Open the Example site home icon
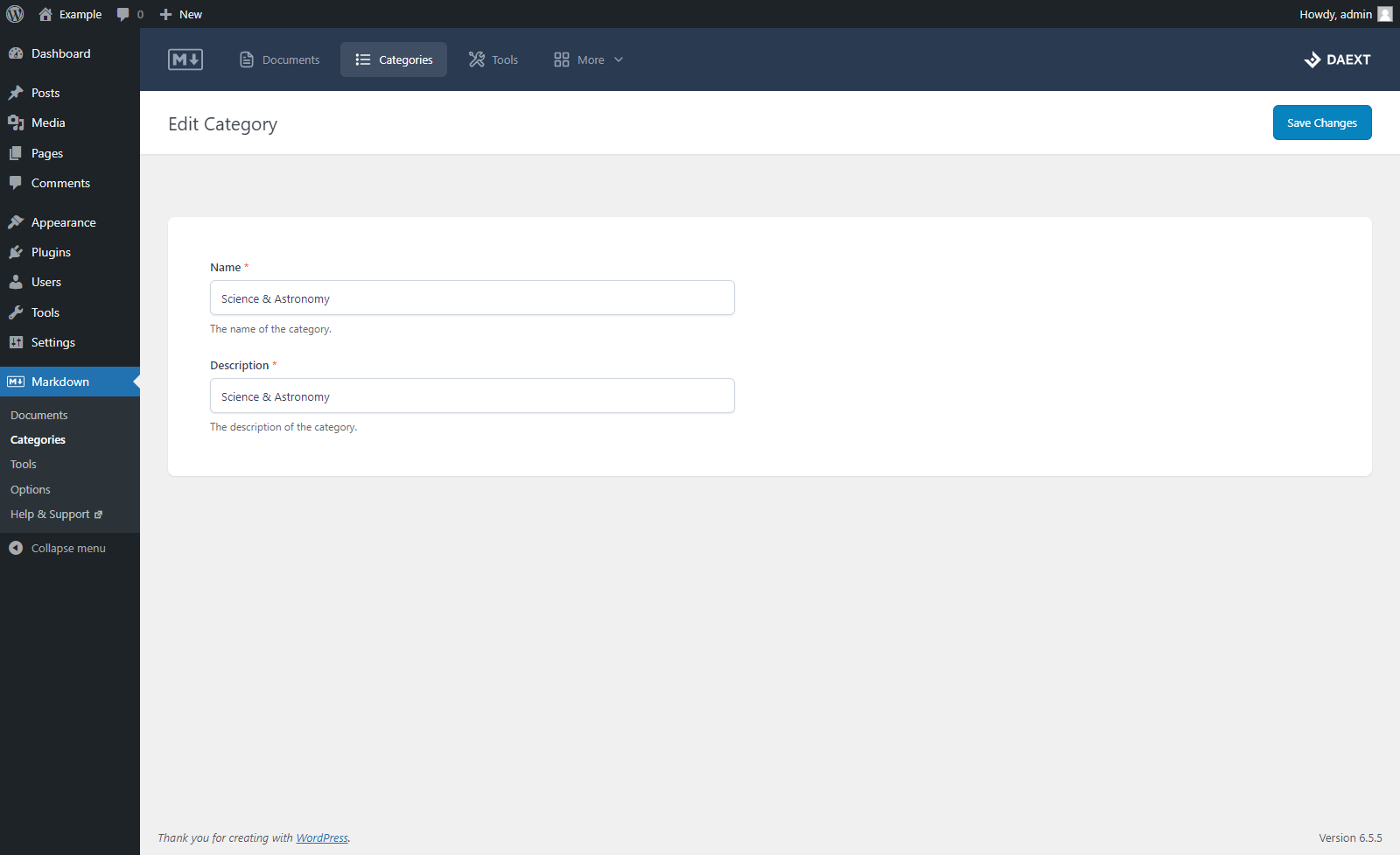This screenshot has height=855, width=1400. point(45,14)
